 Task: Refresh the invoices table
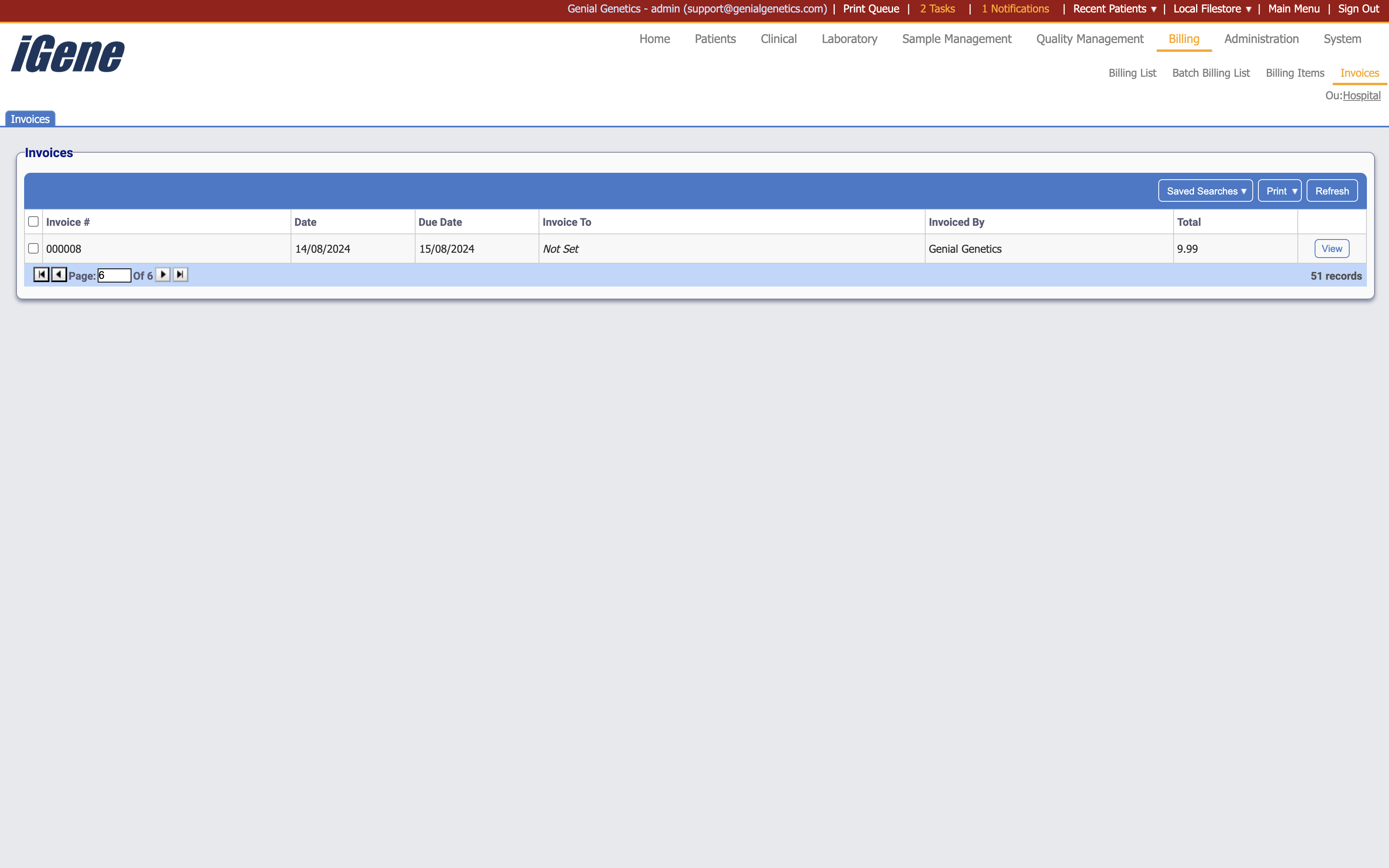point(1332,190)
